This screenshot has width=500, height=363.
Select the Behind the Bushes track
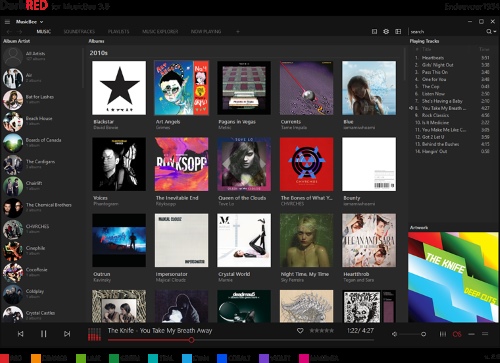point(452,144)
